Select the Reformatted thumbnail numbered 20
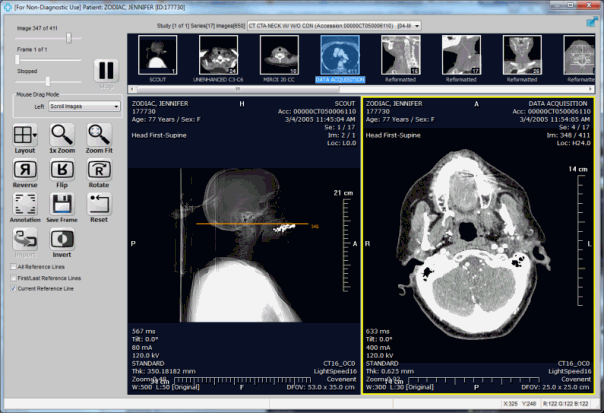This screenshot has width=604, height=413. click(x=522, y=55)
